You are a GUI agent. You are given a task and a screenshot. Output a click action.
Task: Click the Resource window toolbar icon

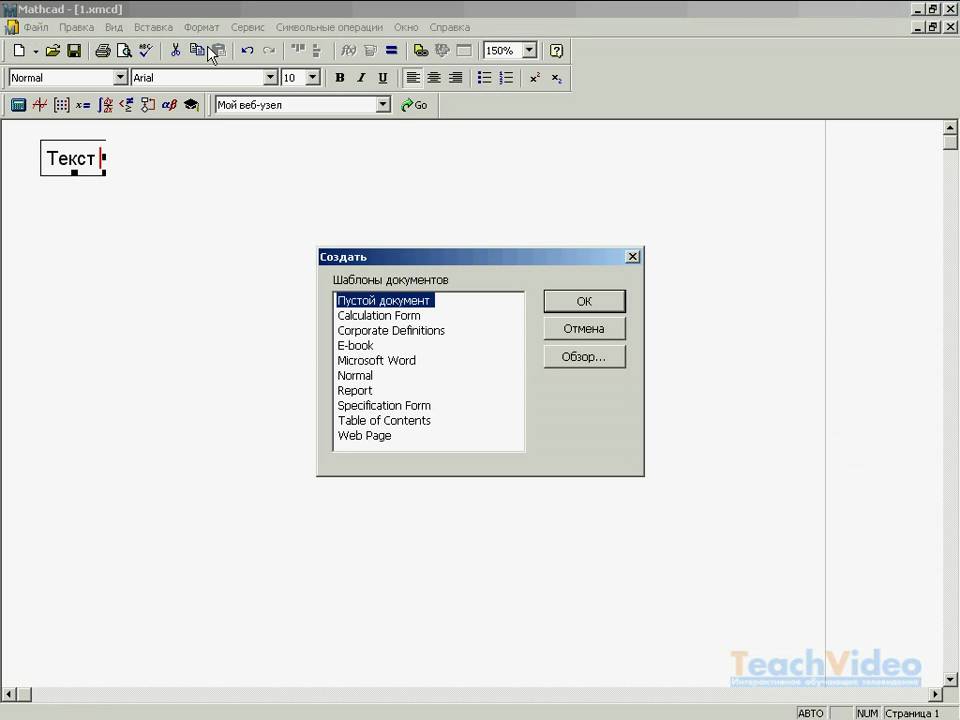tap(464, 51)
